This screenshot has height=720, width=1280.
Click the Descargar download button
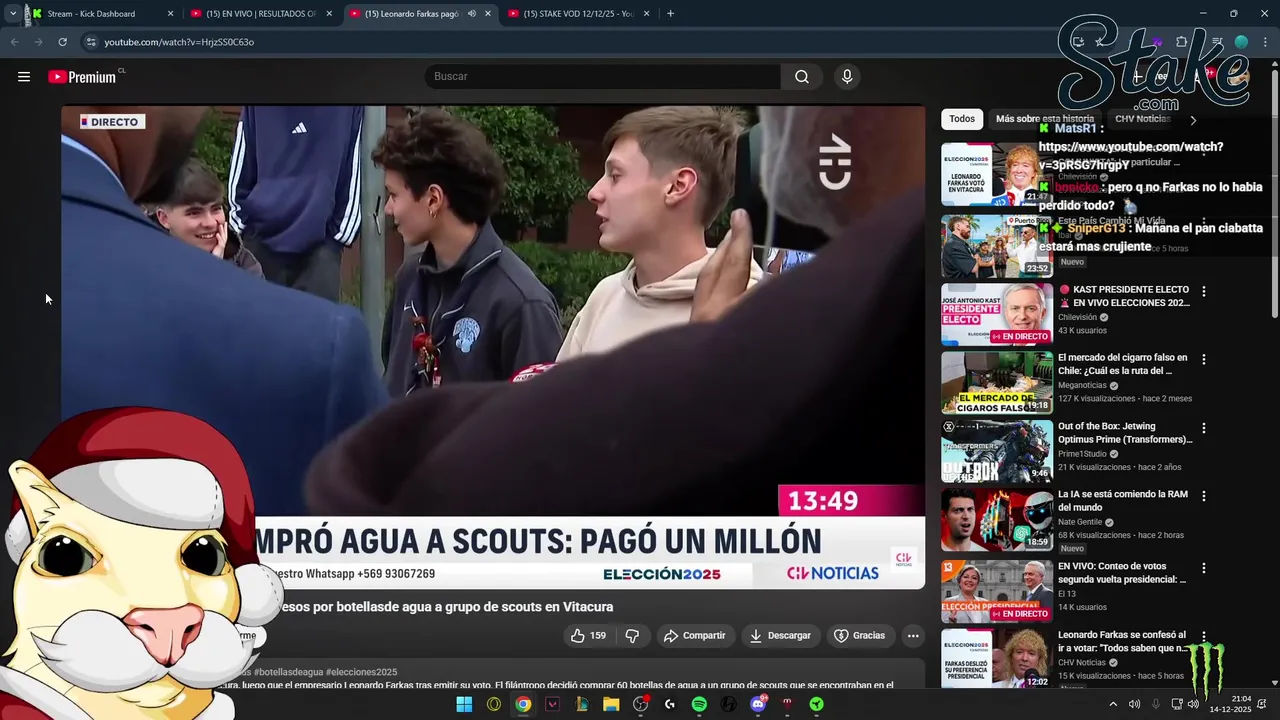(780, 636)
